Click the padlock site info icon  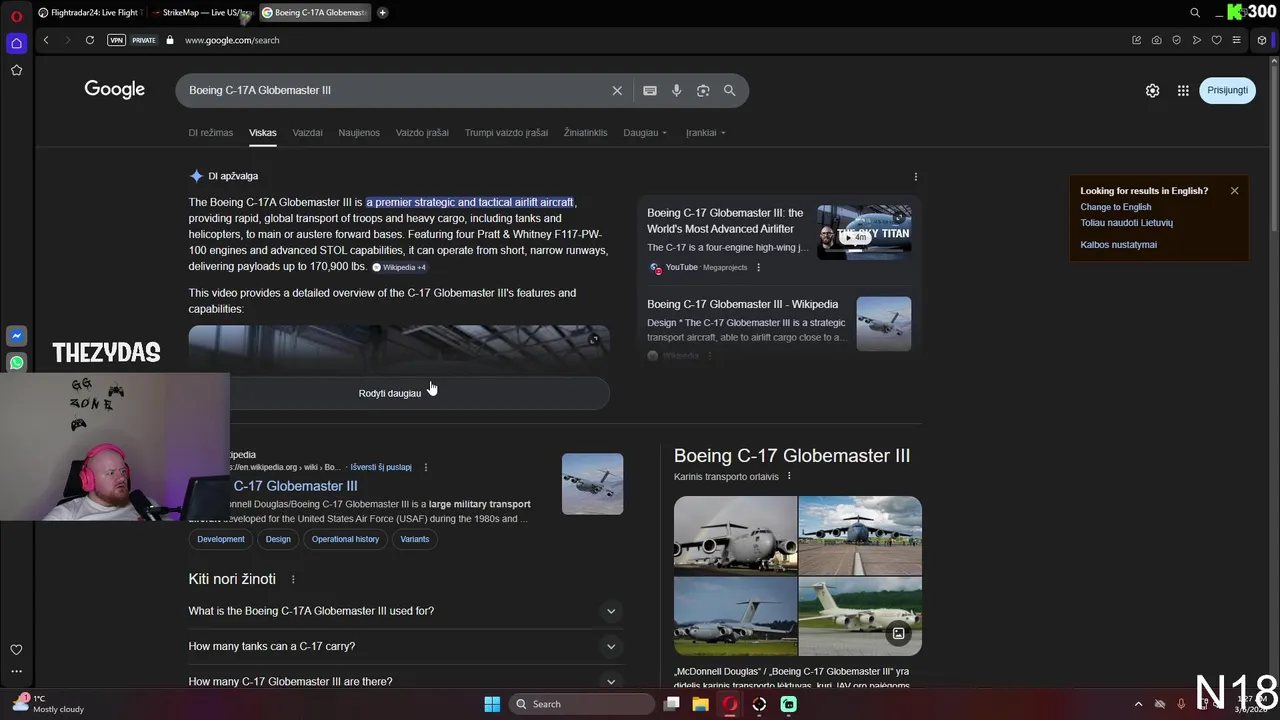(170, 40)
